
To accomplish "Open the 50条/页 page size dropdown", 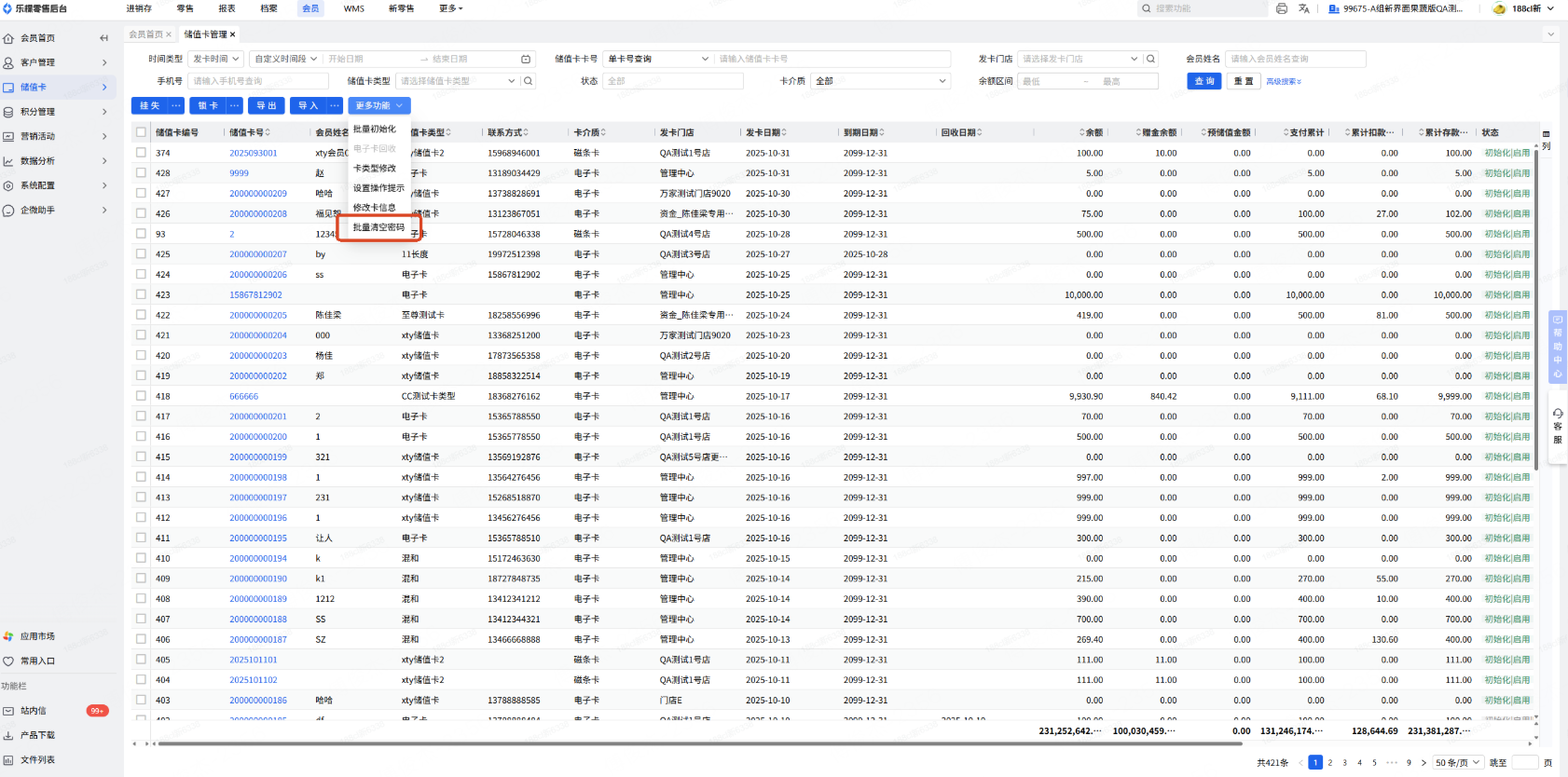I will tap(1458, 762).
